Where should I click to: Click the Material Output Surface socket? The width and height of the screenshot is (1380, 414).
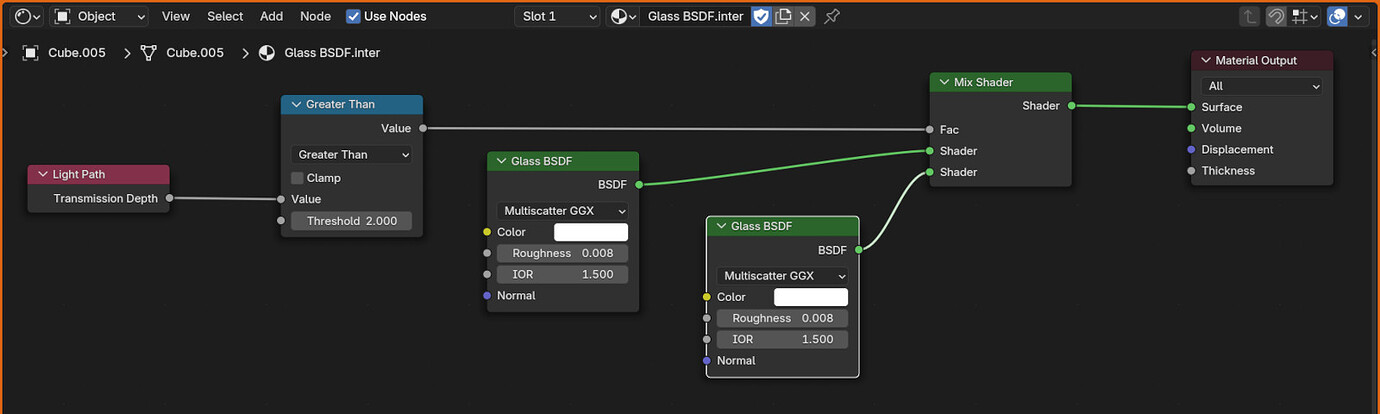(x=1191, y=107)
